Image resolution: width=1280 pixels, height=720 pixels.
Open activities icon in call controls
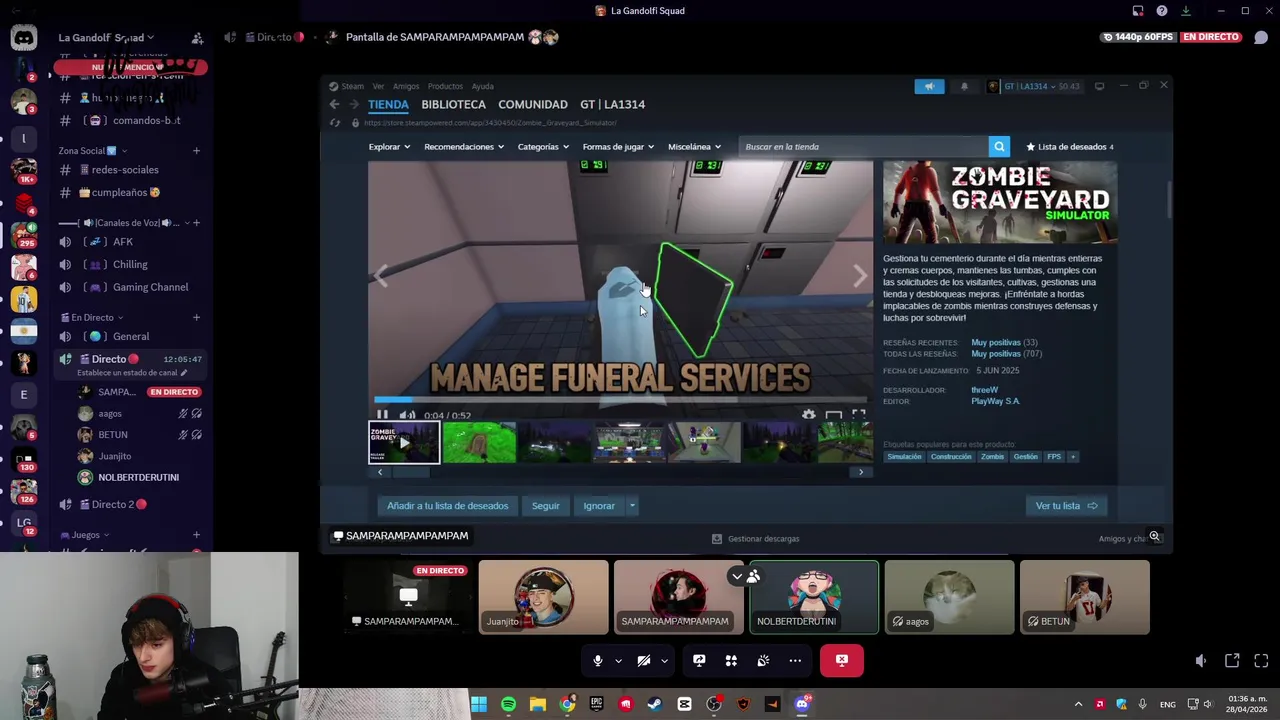(731, 661)
